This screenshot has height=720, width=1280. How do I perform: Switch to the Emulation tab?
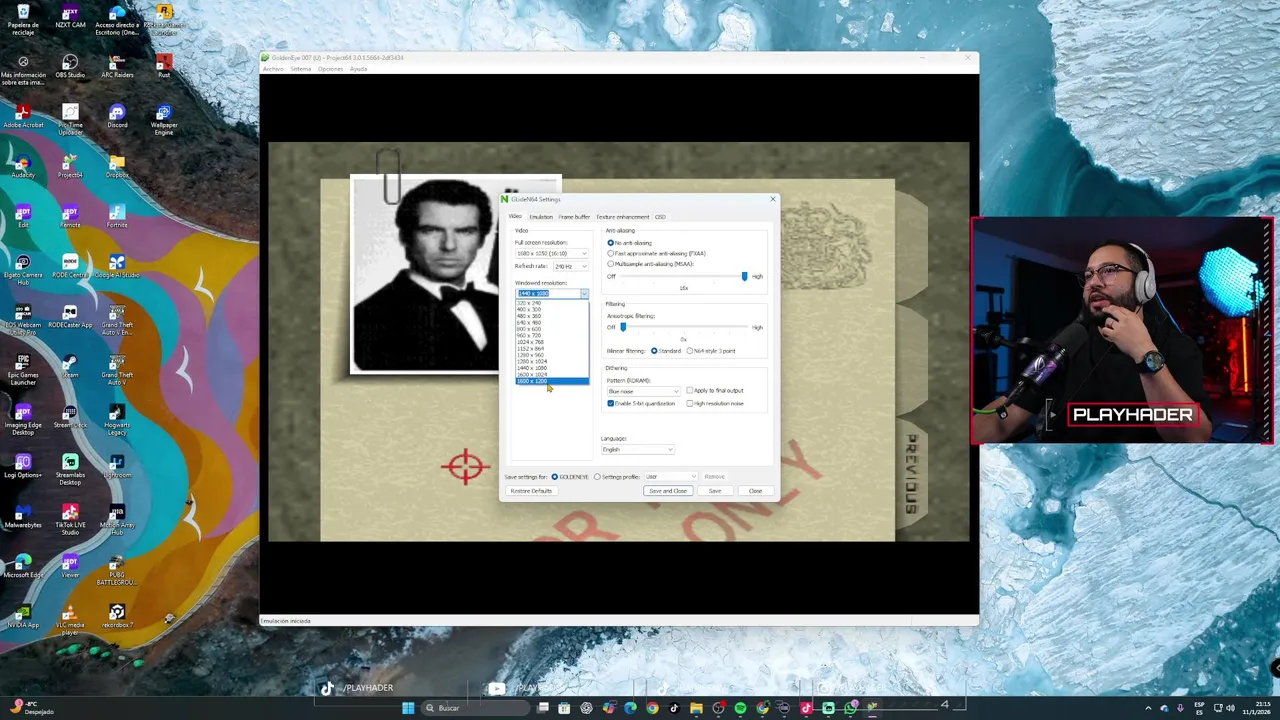tap(541, 217)
